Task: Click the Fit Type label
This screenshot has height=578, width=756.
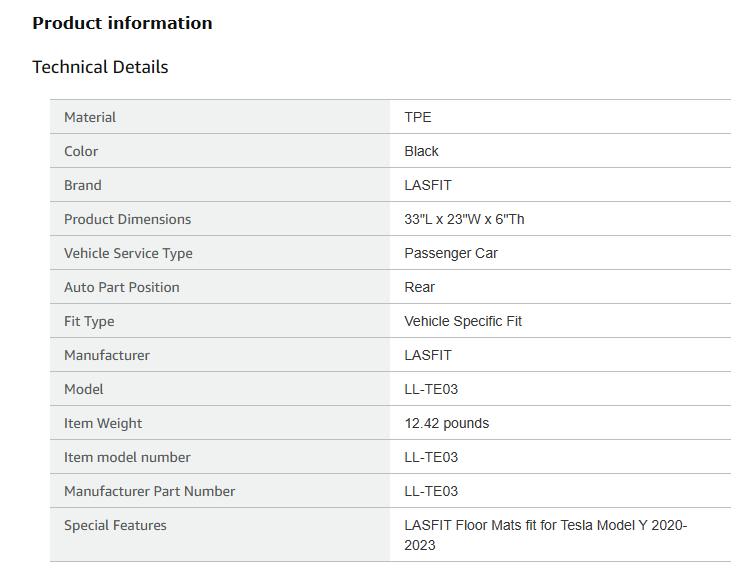Action: 89,321
